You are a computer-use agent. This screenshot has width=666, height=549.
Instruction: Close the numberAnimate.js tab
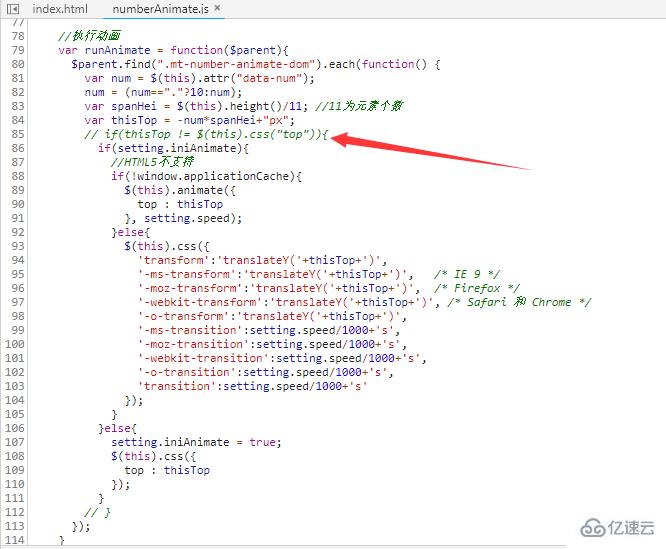[217, 8]
